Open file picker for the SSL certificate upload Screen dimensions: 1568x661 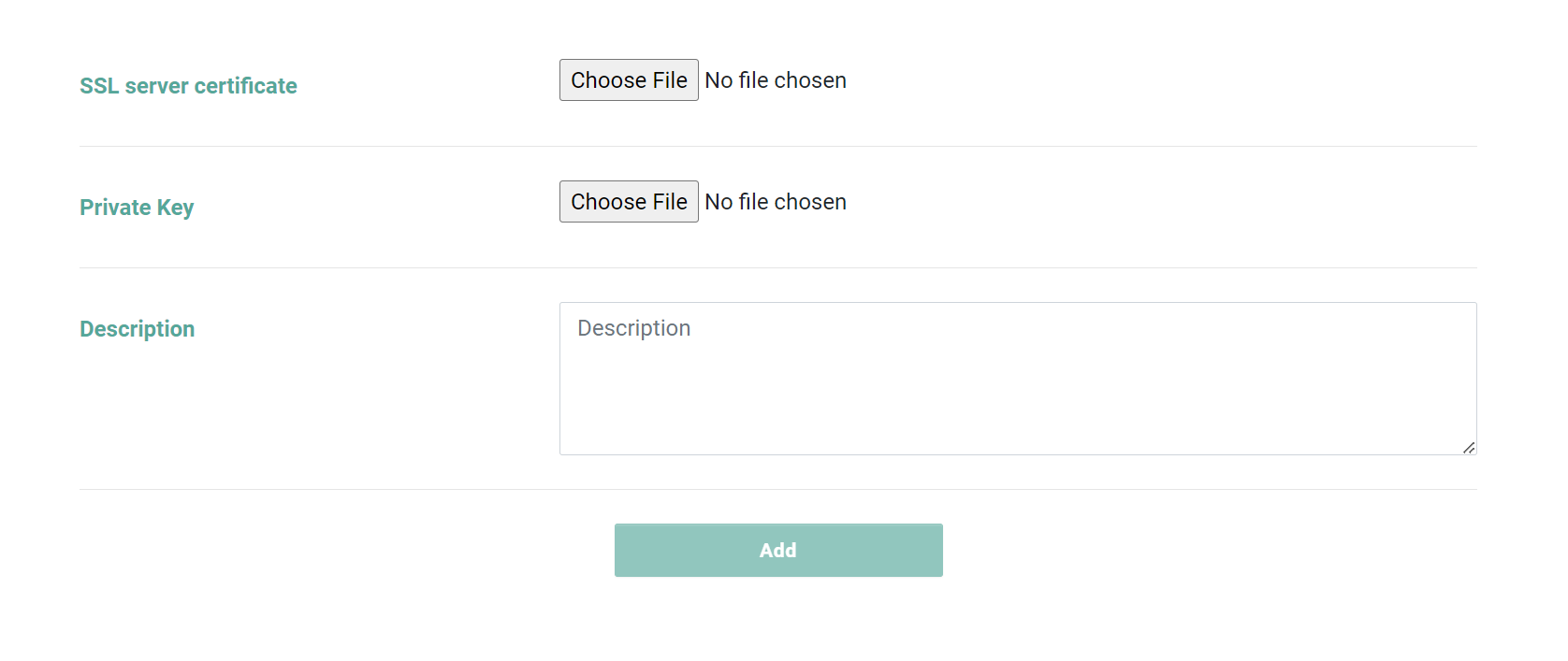(629, 80)
